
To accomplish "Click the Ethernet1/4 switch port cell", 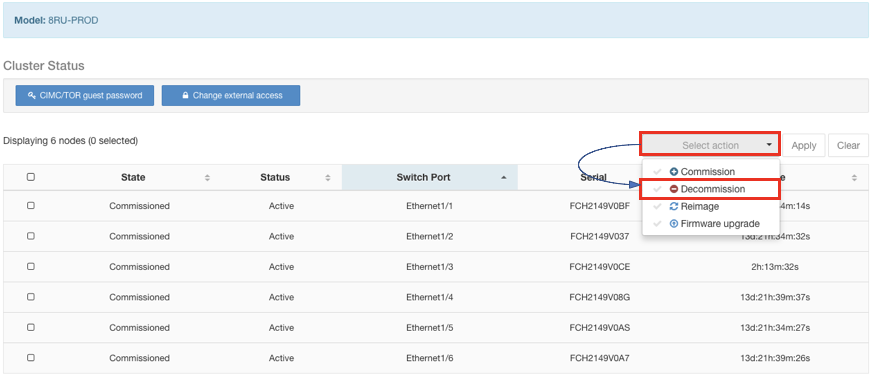I will click(429, 297).
